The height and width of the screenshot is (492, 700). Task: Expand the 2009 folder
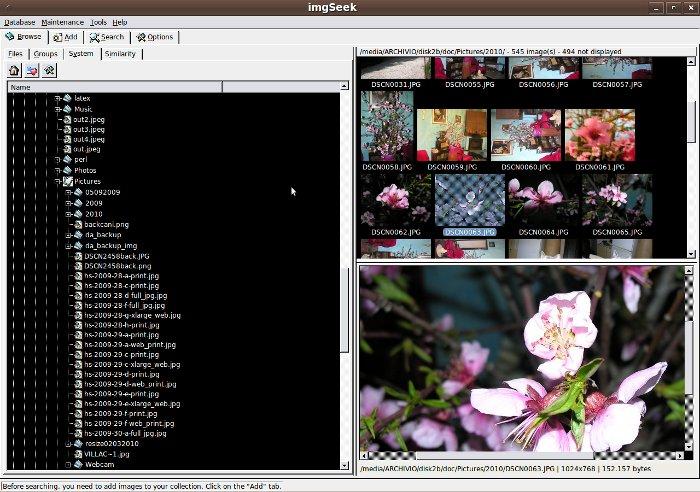pyautogui.click(x=68, y=203)
